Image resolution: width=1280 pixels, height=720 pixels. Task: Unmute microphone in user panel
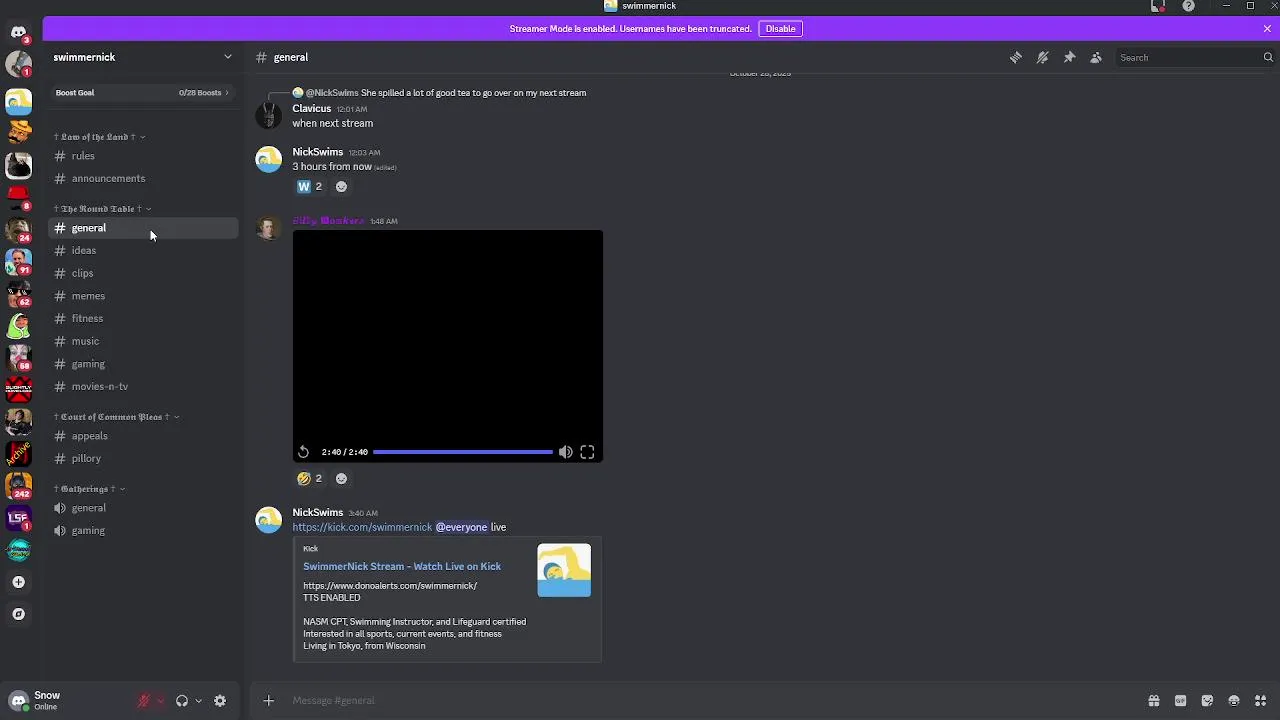click(144, 701)
